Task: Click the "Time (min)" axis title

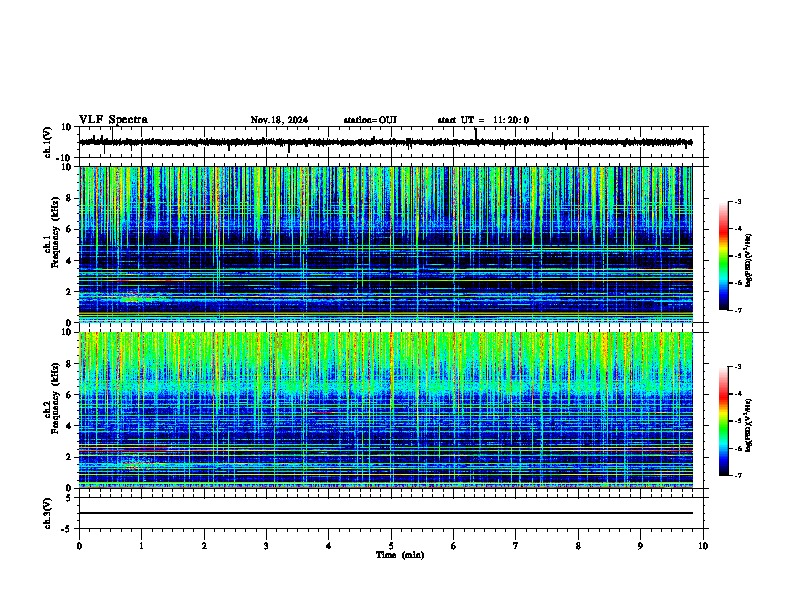Action: point(400,555)
